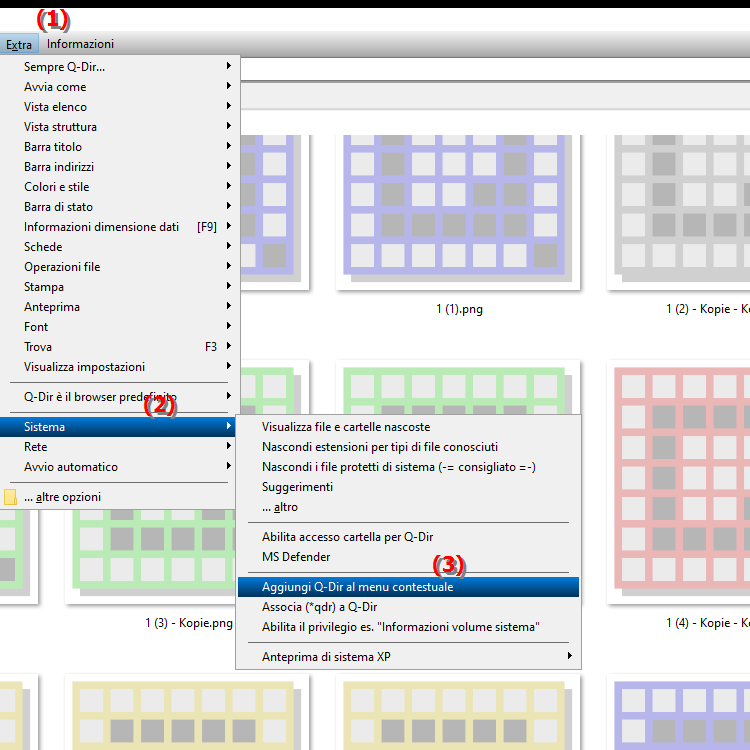This screenshot has height=750, width=750.
Task: Expand the Avvia come submenu
Action: point(120,87)
